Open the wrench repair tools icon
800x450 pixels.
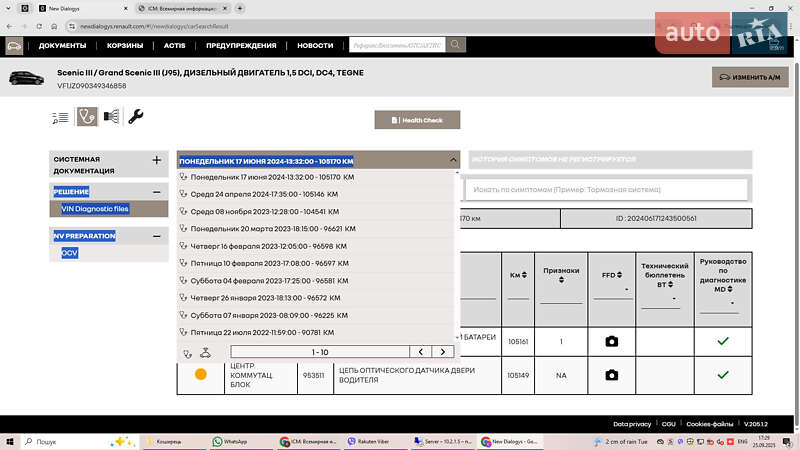pos(136,117)
